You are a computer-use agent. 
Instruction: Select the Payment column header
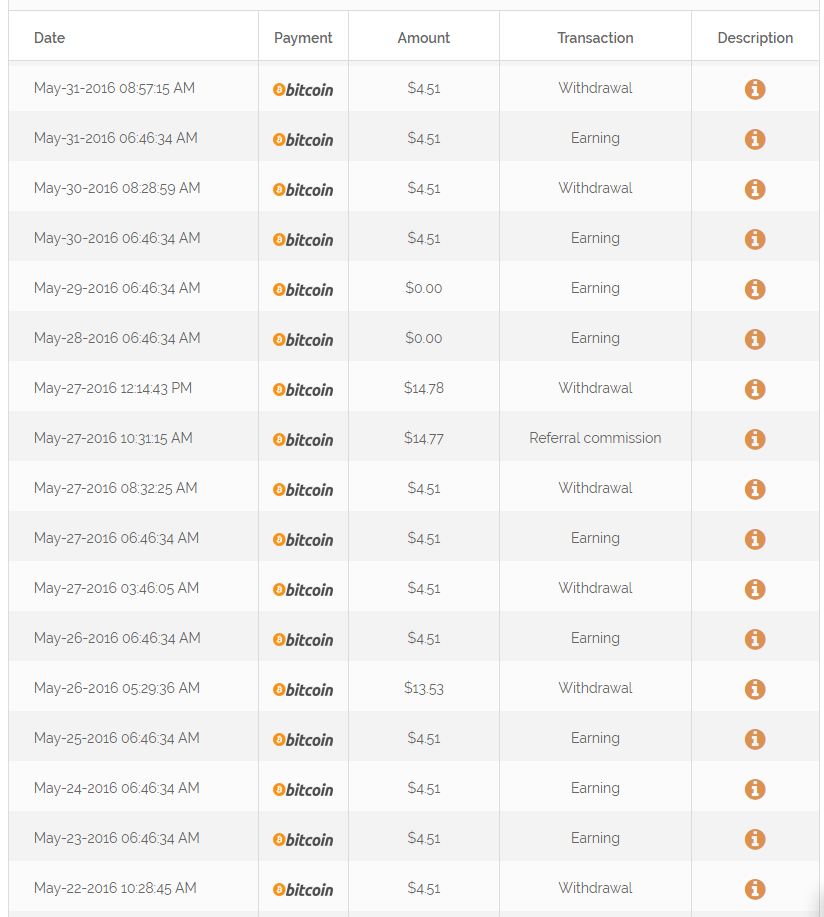click(x=303, y=38)
